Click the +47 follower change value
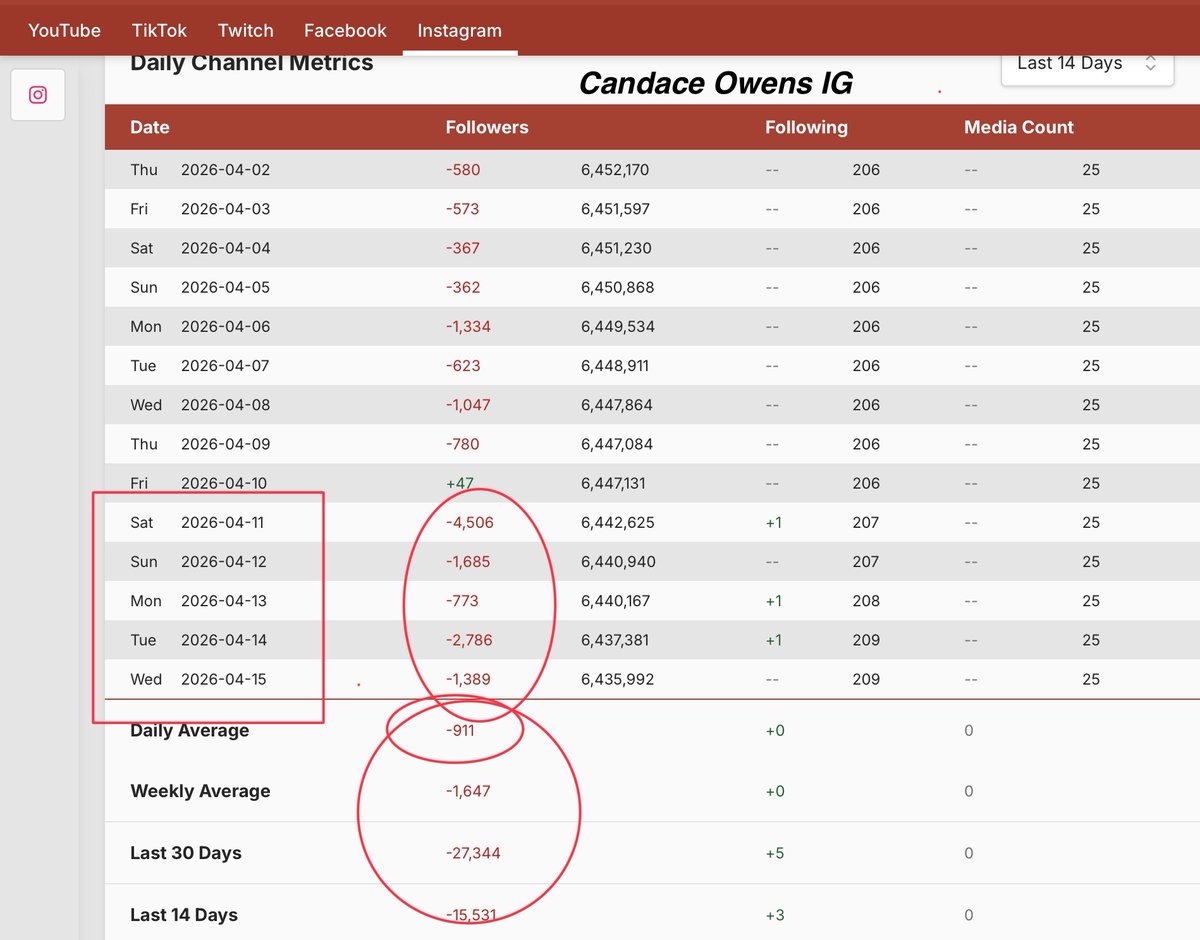This screenshot has width=1200, height=940. pos(460,483)
